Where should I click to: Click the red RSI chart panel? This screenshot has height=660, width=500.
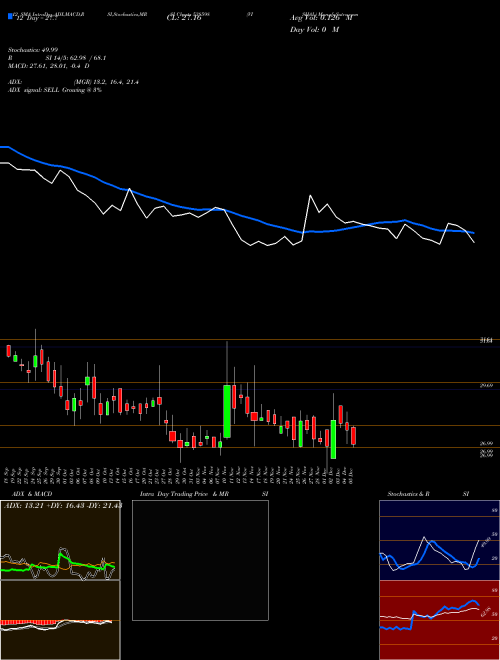438,620
